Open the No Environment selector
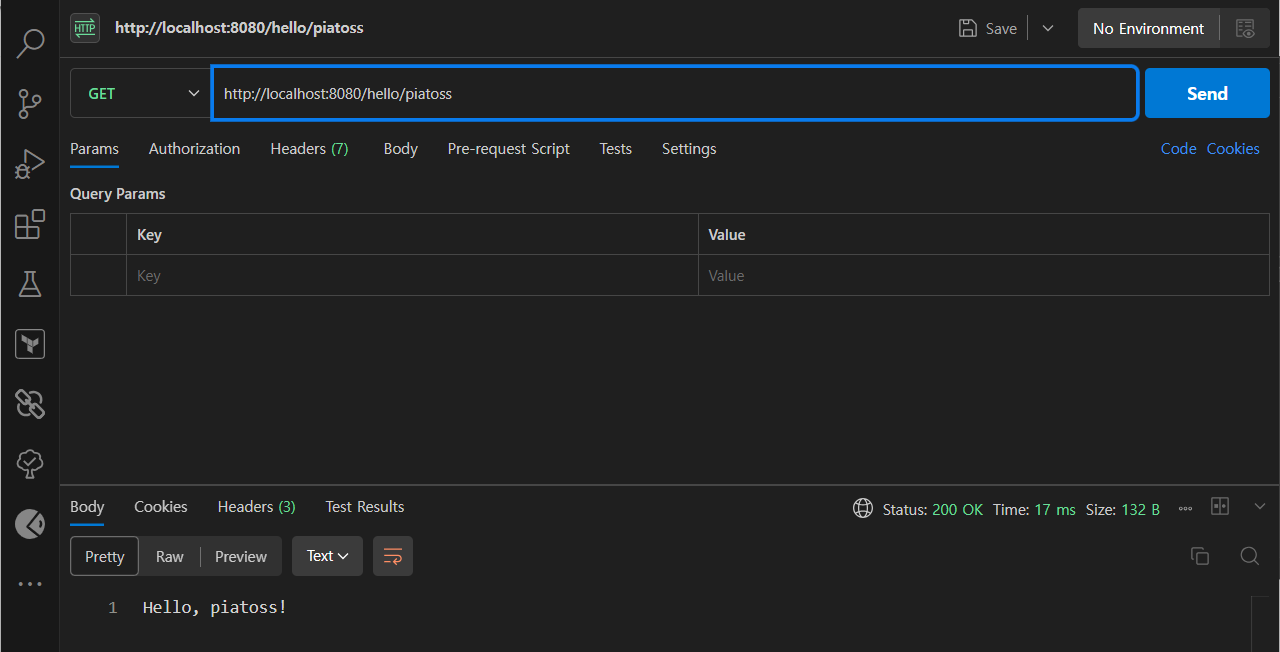 1148,28
